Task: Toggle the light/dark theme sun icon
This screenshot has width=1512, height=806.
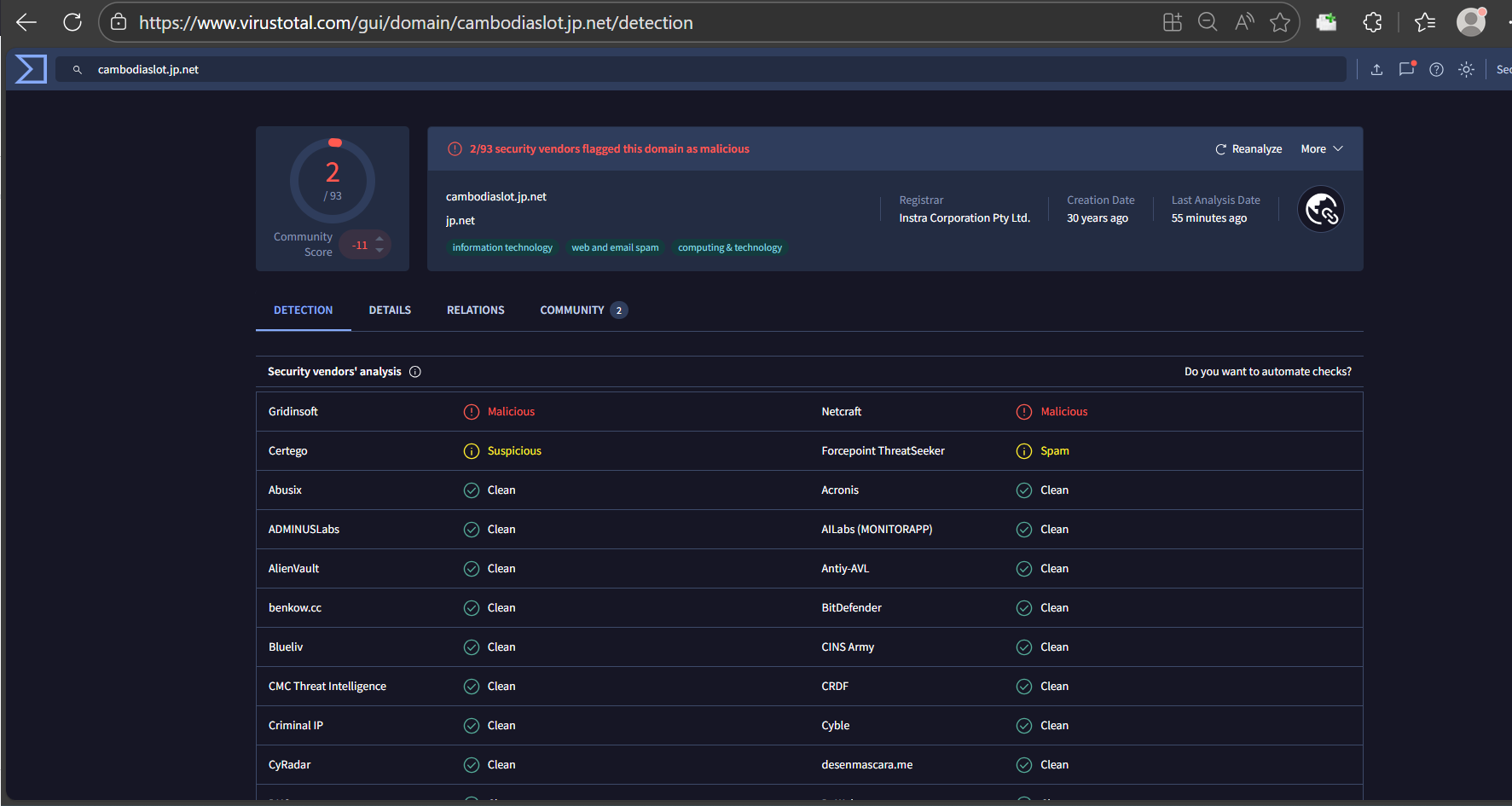Action: (x=1466, y=70)
